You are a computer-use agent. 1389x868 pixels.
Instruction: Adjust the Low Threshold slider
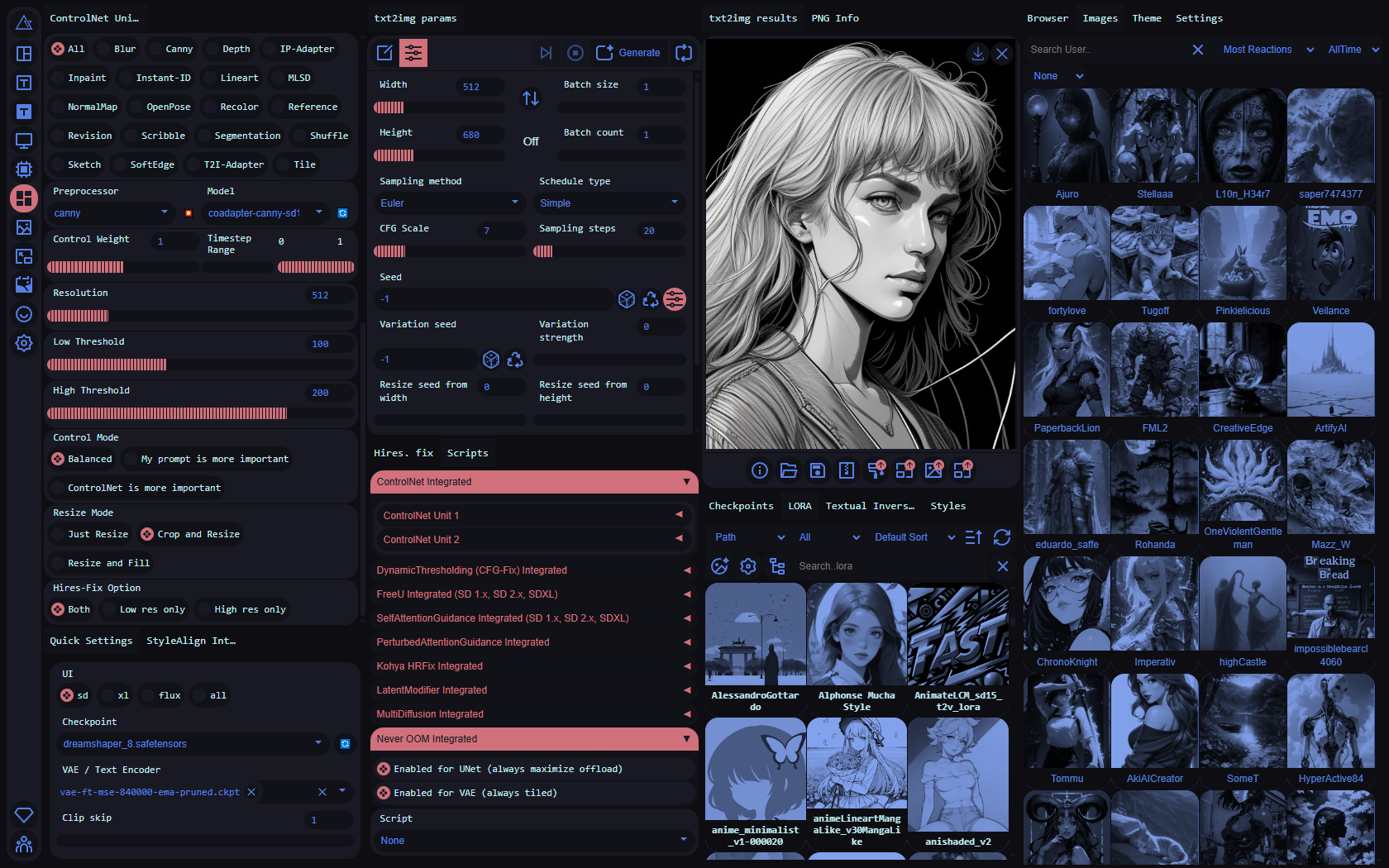(x=201, y=365)
